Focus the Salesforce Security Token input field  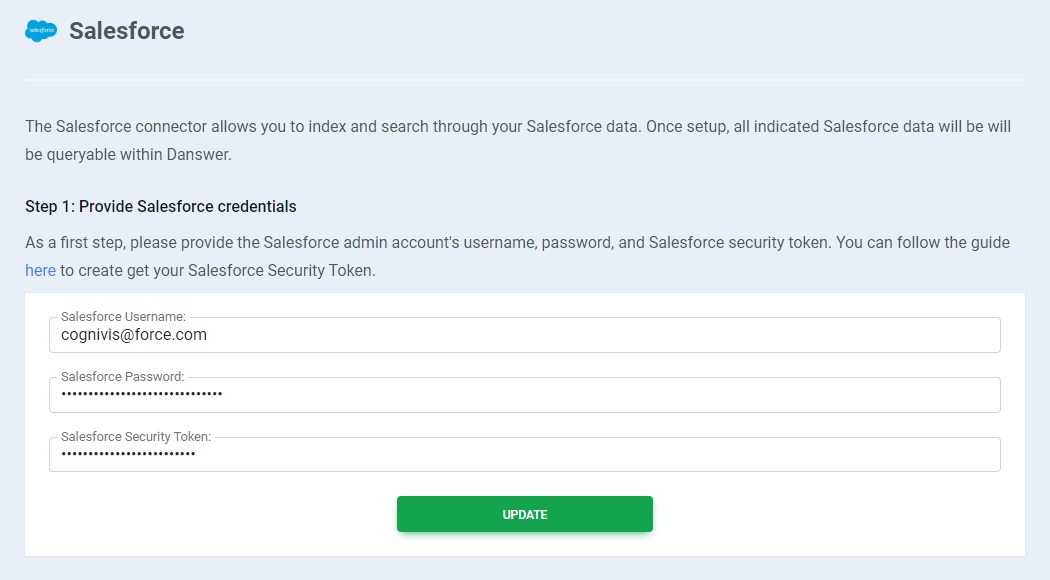point(600,455)
